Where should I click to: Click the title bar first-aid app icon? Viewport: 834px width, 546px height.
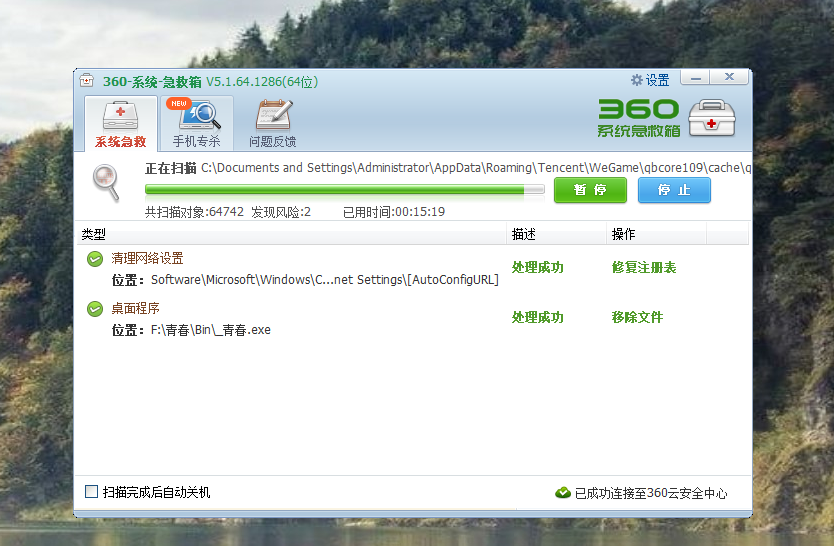(x=86, y=81)
